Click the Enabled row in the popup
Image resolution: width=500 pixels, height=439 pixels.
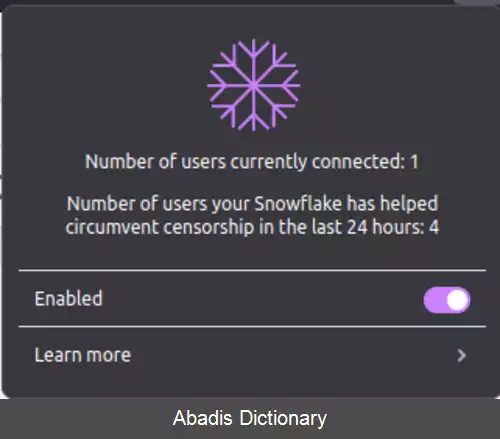coord(252,299)
